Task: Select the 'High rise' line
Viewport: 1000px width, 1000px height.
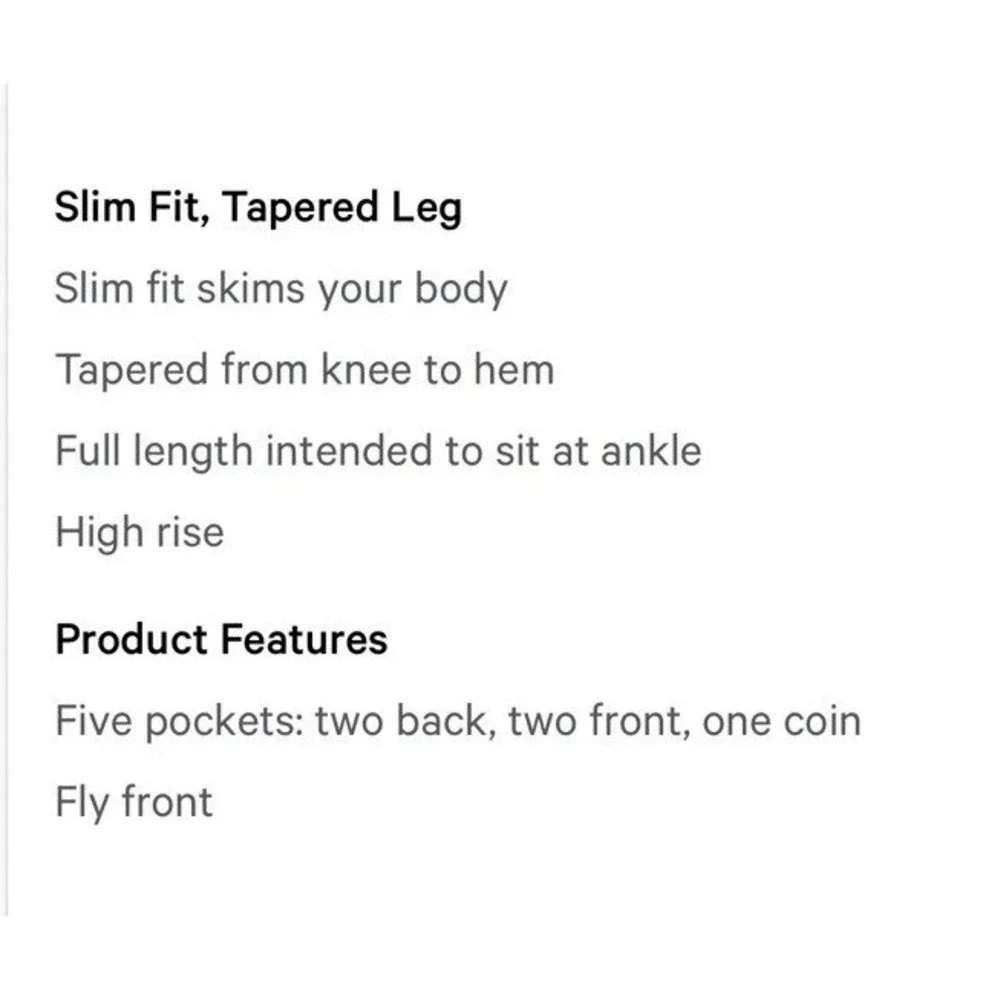Action: (140, 533)
